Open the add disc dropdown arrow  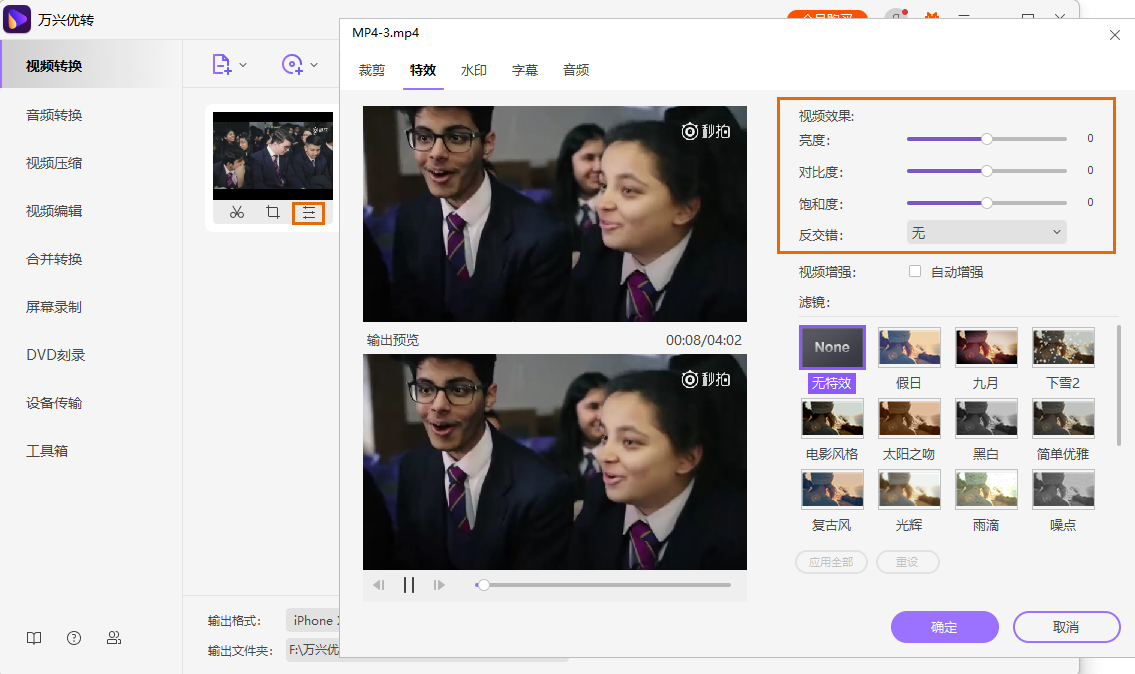(314, 66)
